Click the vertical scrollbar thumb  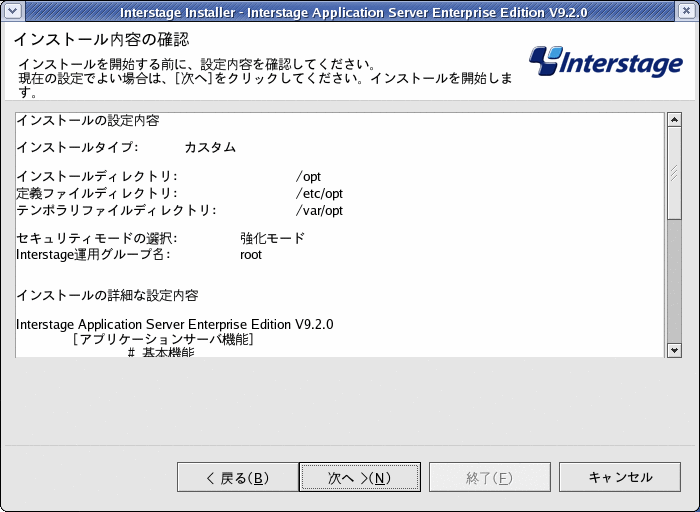[x=674, y=173]
